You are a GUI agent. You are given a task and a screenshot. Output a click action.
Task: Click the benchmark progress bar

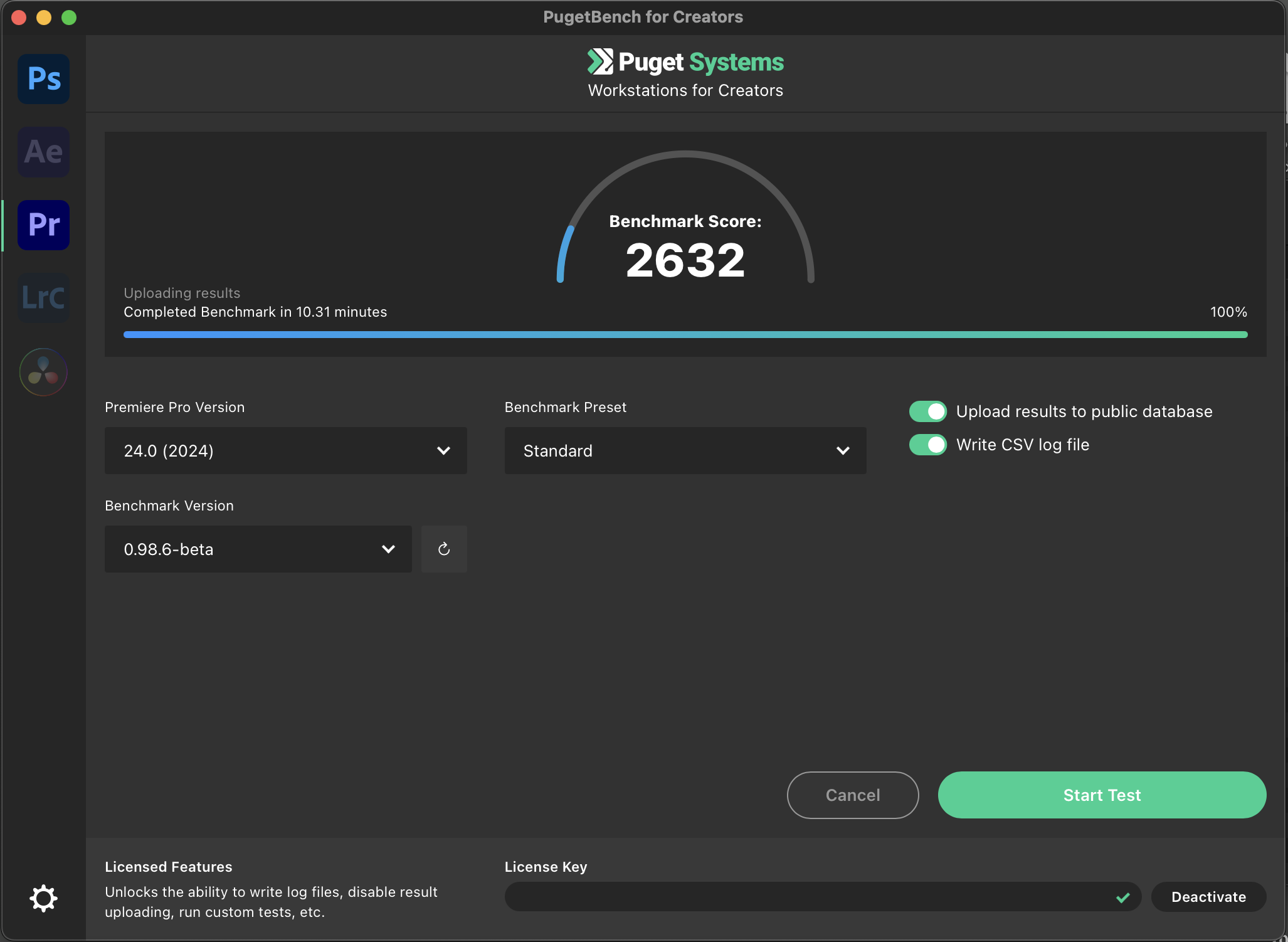pos(685,335)
